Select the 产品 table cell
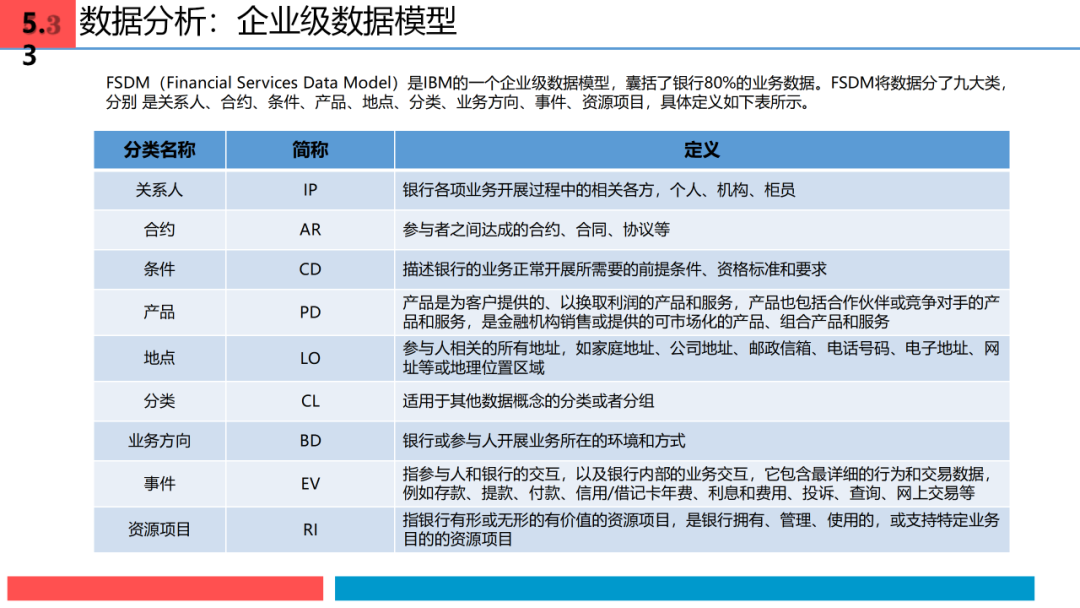Image resolution: width=1080 pixels, height=608 pixels. point(160,313)
